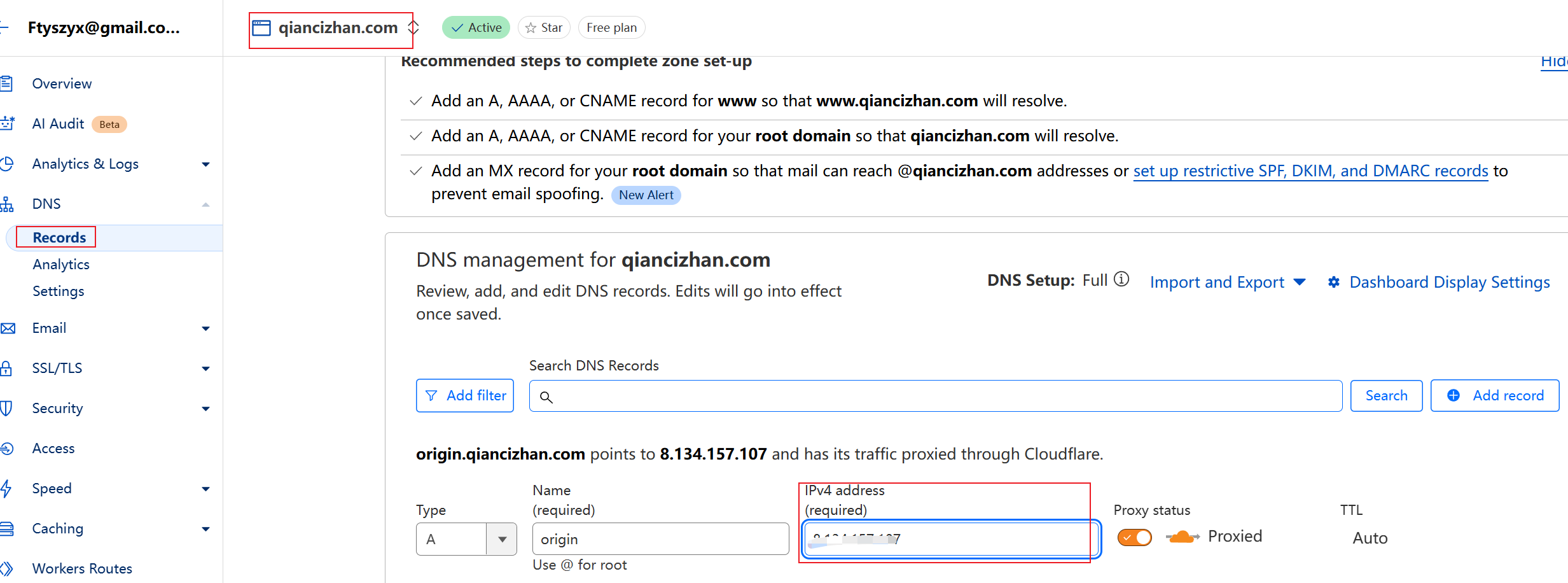This screenshot has width=1568, height=583.
Task: Toggle the Proxied status switch off
Action: pos(1134,538)
